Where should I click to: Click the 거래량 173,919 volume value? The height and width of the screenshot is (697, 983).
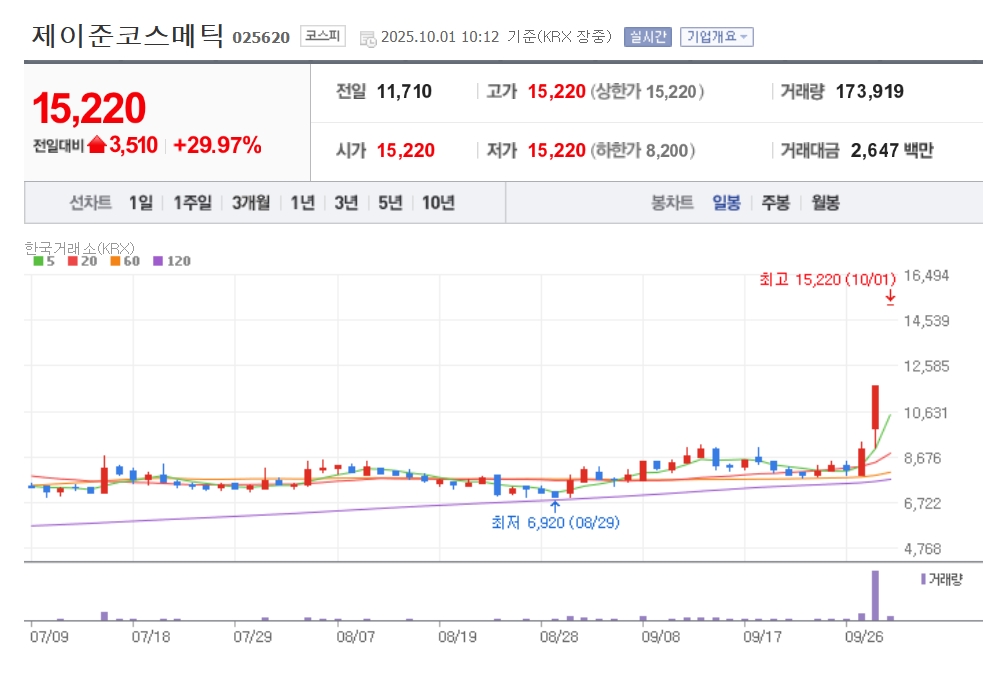pos(870,92)
